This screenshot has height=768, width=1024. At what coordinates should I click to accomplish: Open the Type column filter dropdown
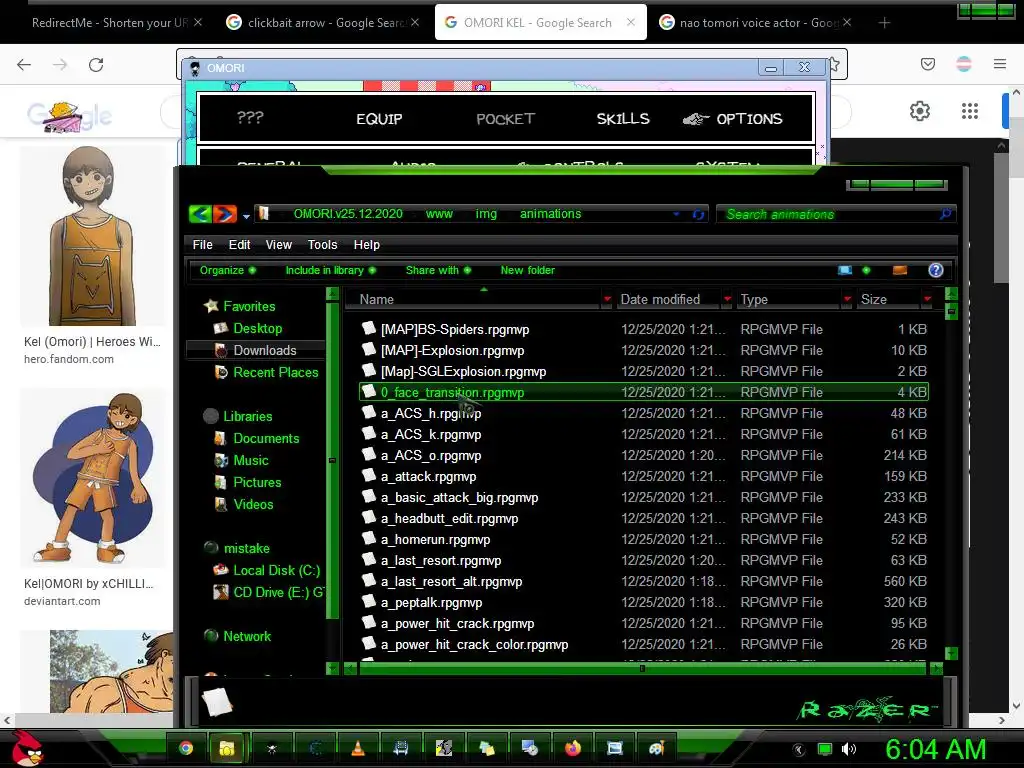pos(847,299)
